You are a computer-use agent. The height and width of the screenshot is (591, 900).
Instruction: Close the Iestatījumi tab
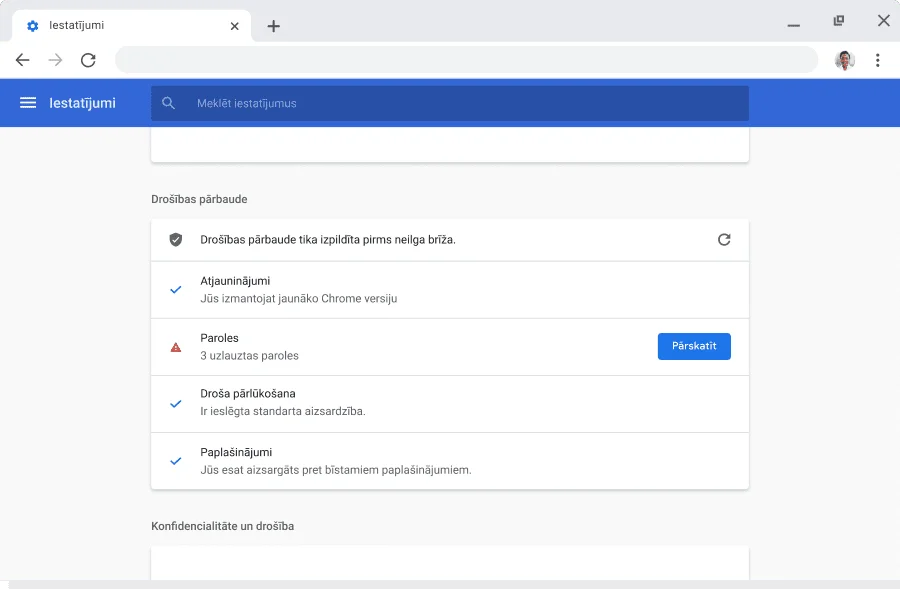pyautogui.click(x=235, y=26)
